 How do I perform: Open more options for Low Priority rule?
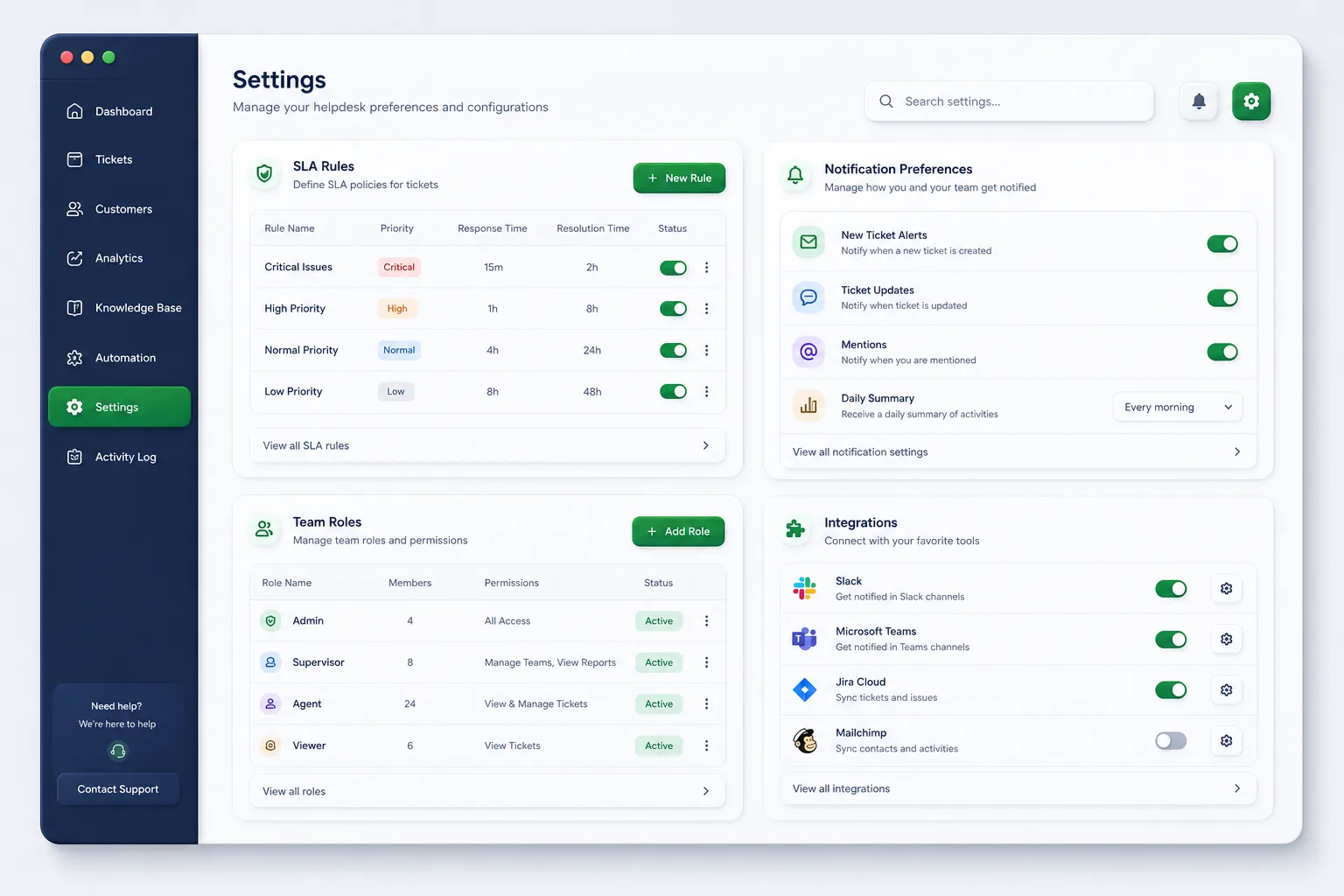tap(707, 391)
